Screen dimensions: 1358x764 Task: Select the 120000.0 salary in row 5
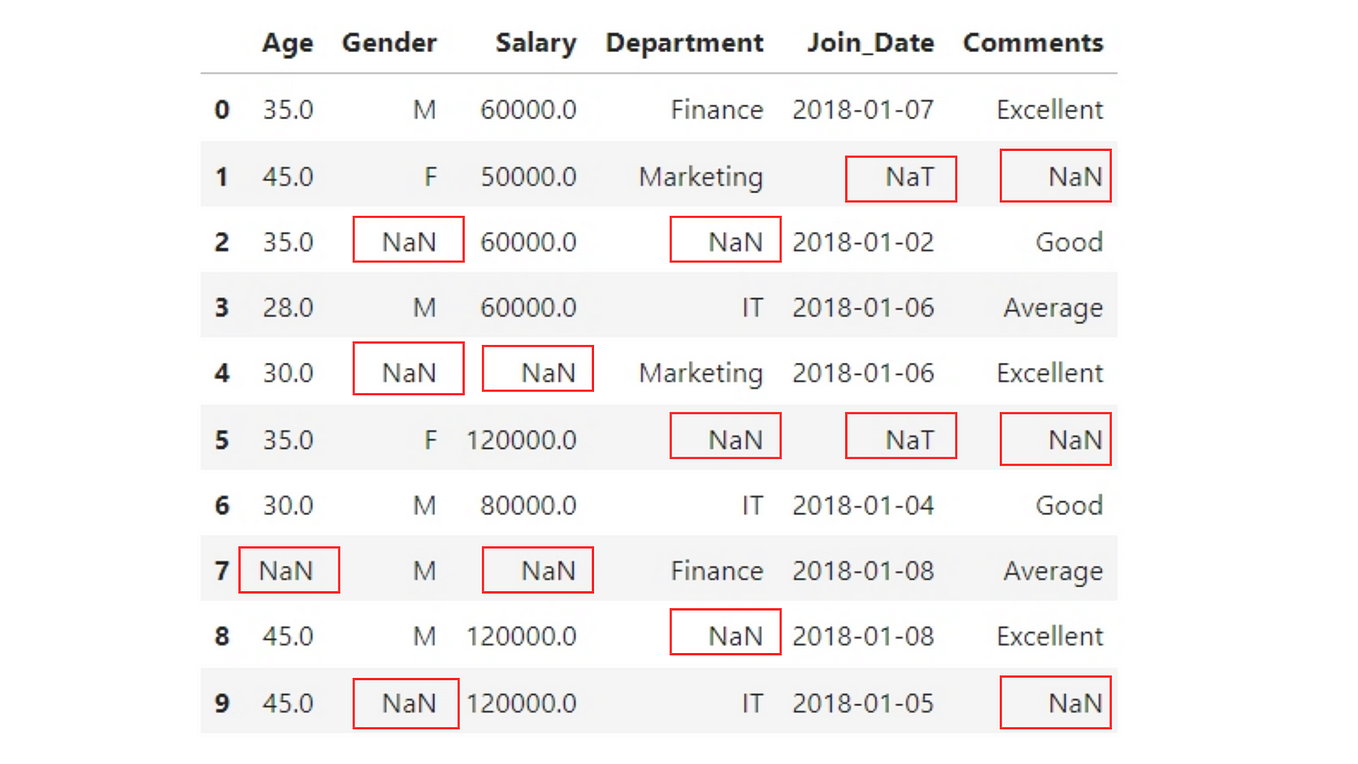tap(521, 440)
